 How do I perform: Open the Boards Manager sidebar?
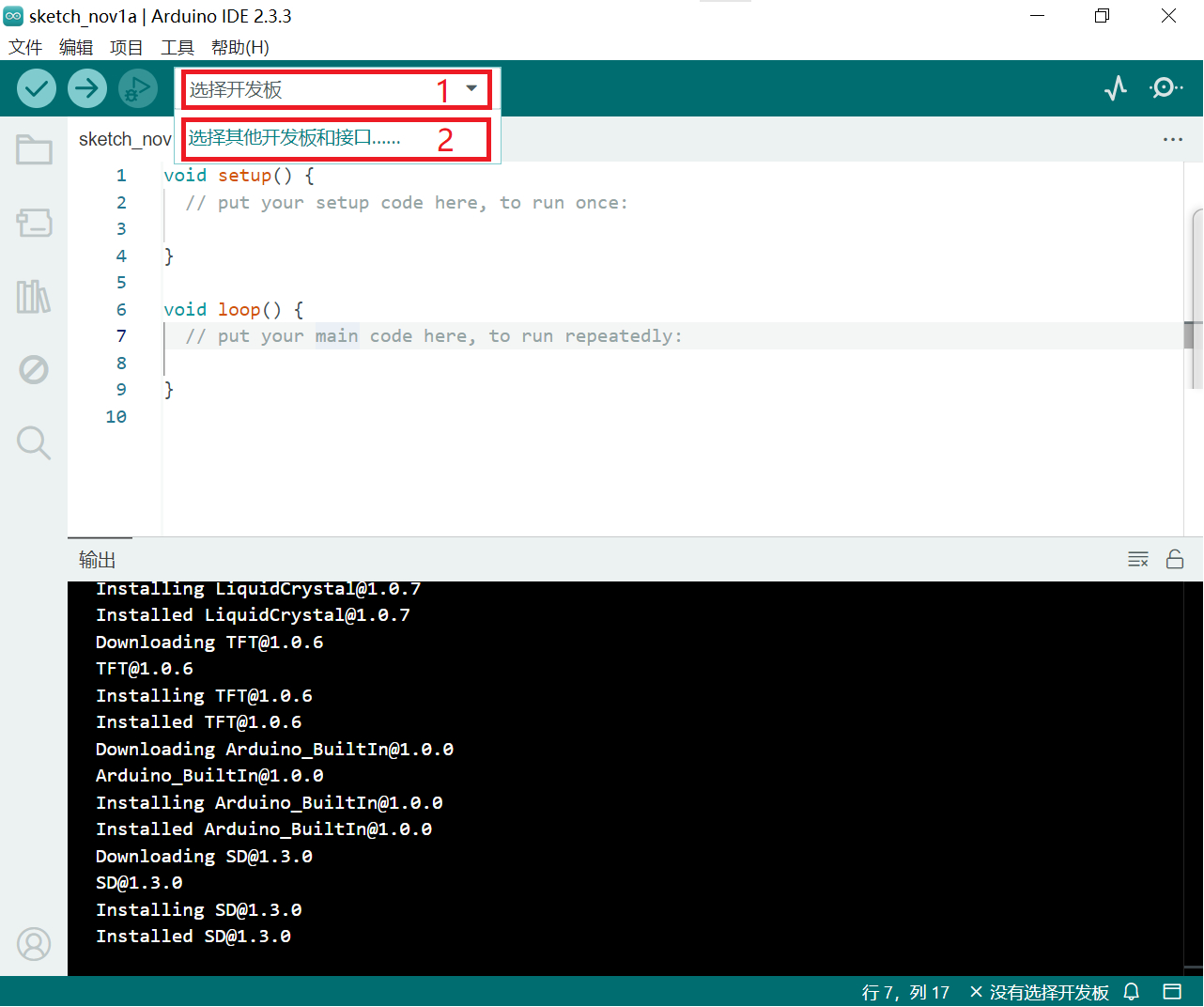click(x=34, y=223)
